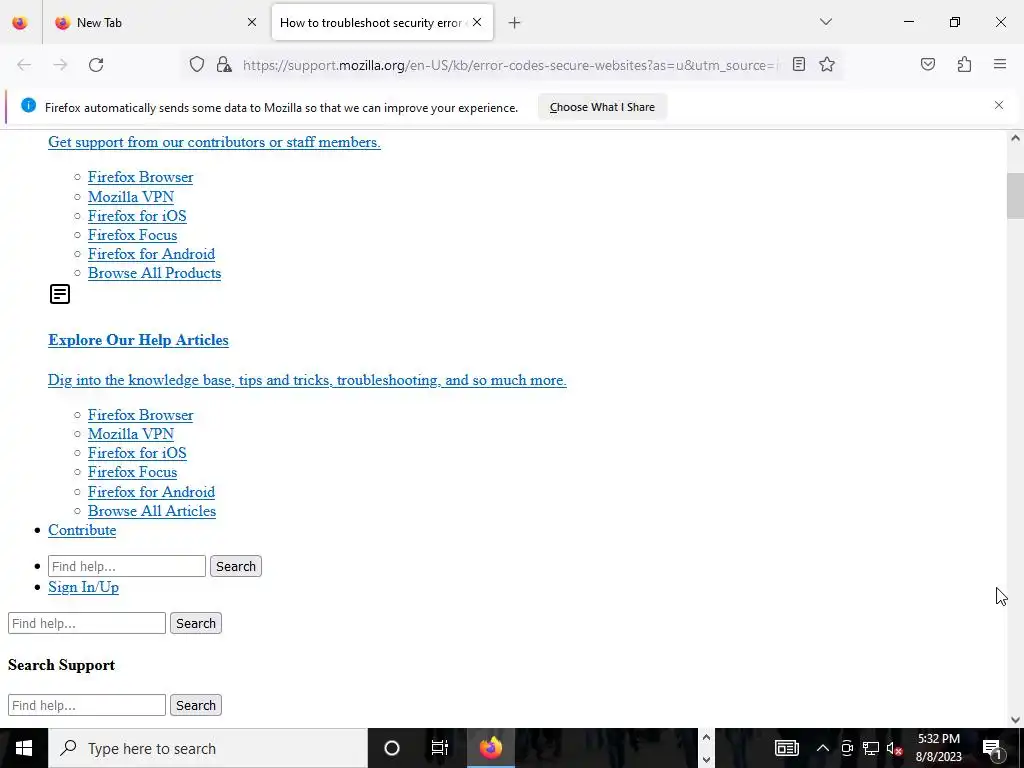1024x768 pixels.
Task: Click the article icon above Explore Help Articles
Action: tap(60, 294)
